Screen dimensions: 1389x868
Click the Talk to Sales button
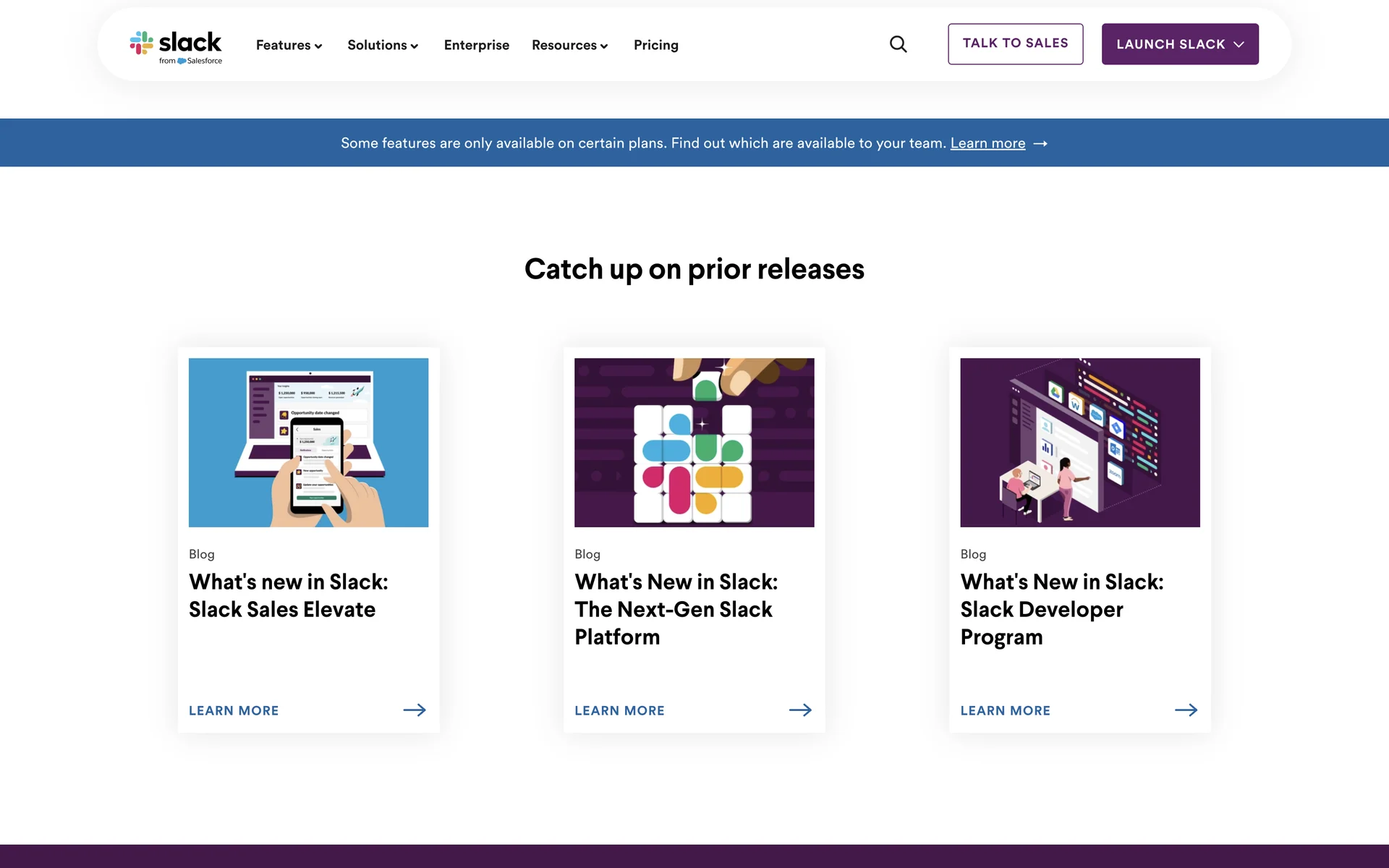coord(1015,43)
